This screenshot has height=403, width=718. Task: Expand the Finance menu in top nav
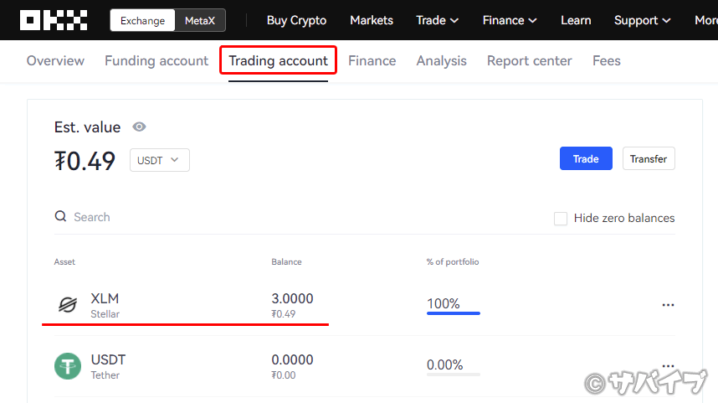509,21
